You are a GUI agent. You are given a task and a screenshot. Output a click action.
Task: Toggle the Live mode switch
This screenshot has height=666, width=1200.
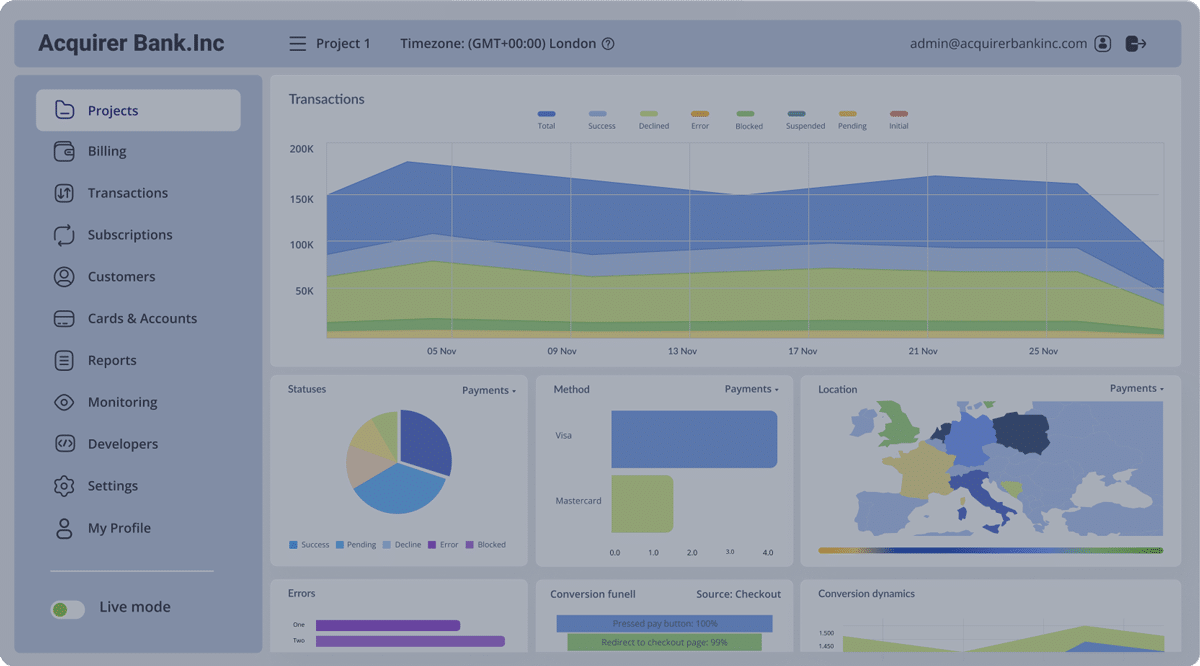coord(68,608)
